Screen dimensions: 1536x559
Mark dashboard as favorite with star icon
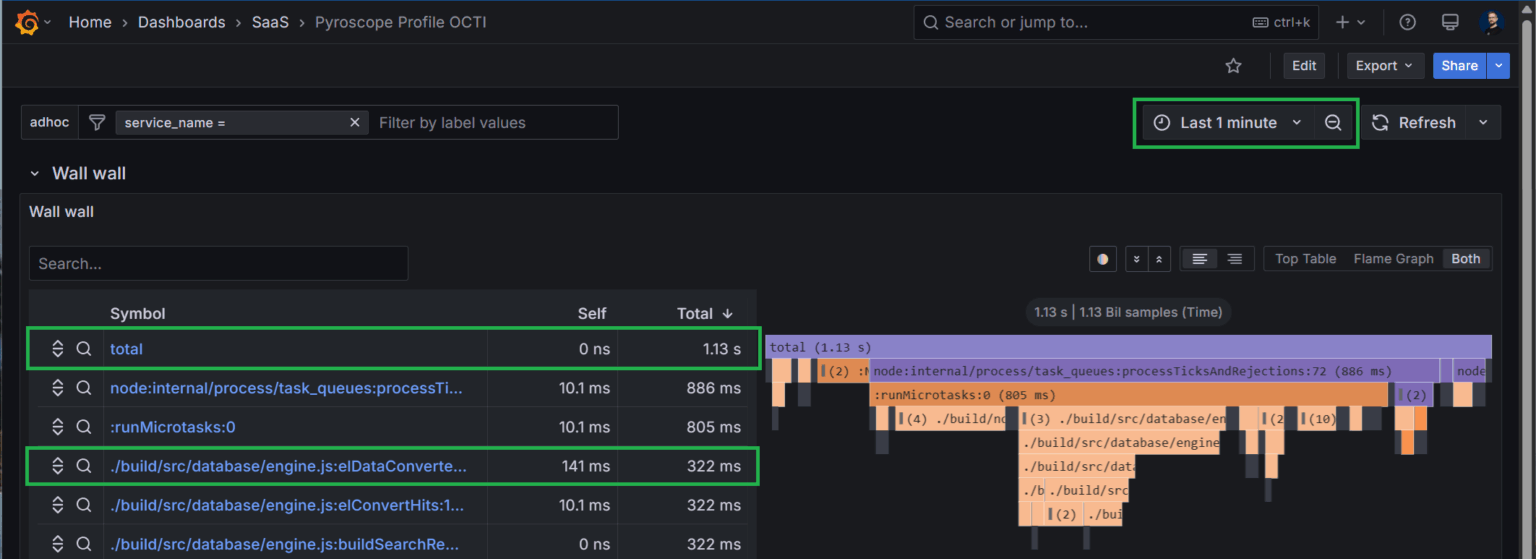pos(1233,66)
